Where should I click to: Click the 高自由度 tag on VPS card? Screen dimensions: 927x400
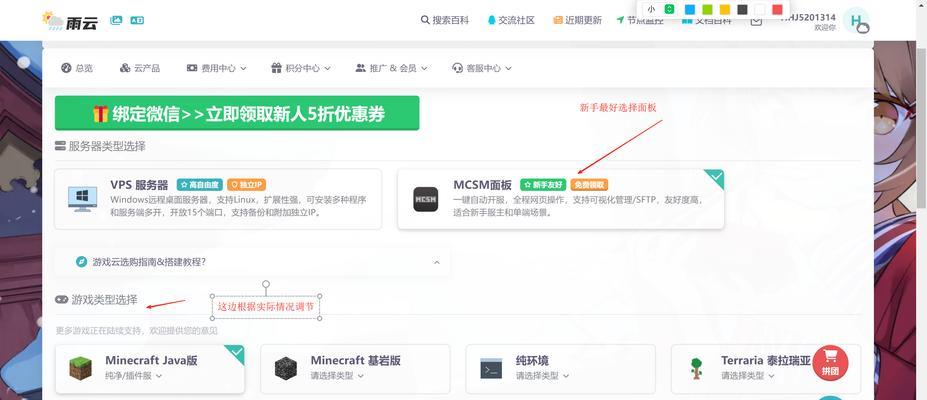pos(200,185)
